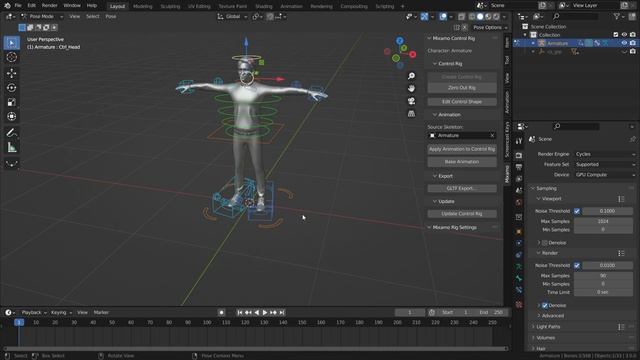Adjust viewport Max Samples 1024 field
The image size is (640, 360).
coord(603,221)
